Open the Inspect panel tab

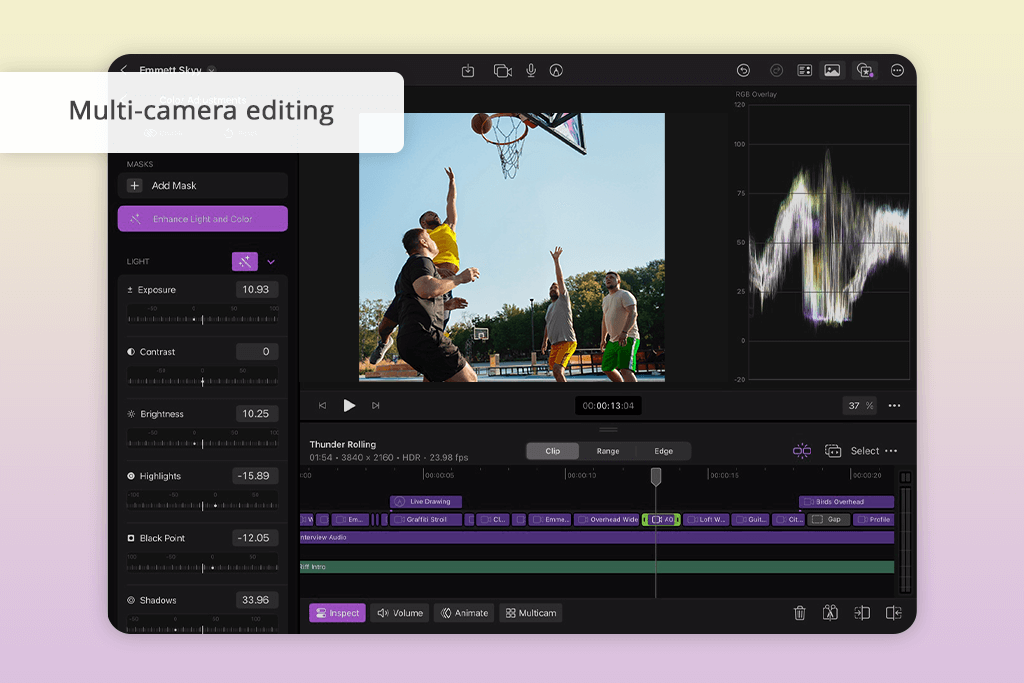(337, 612)
